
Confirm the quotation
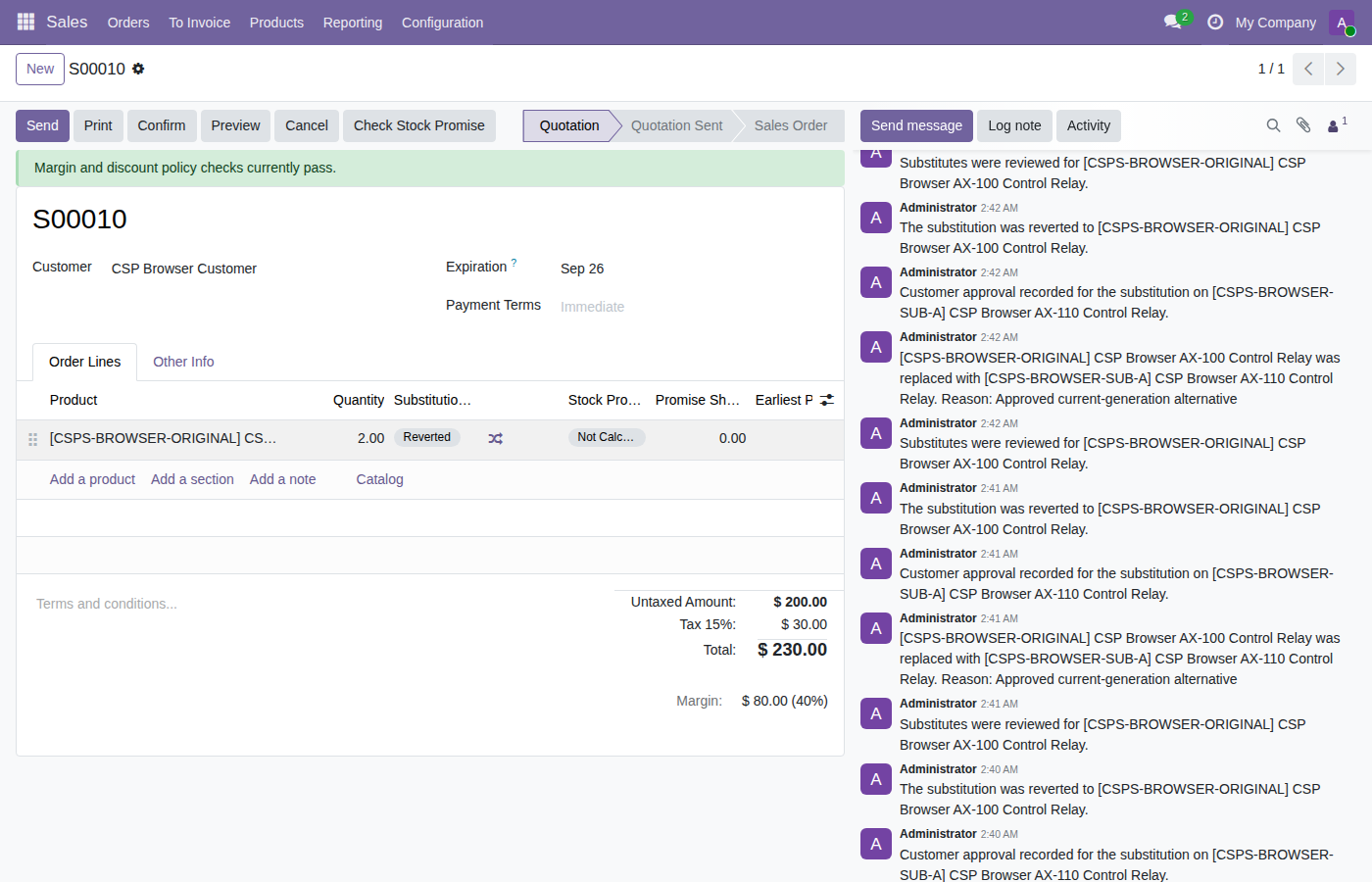coord(162,125)
